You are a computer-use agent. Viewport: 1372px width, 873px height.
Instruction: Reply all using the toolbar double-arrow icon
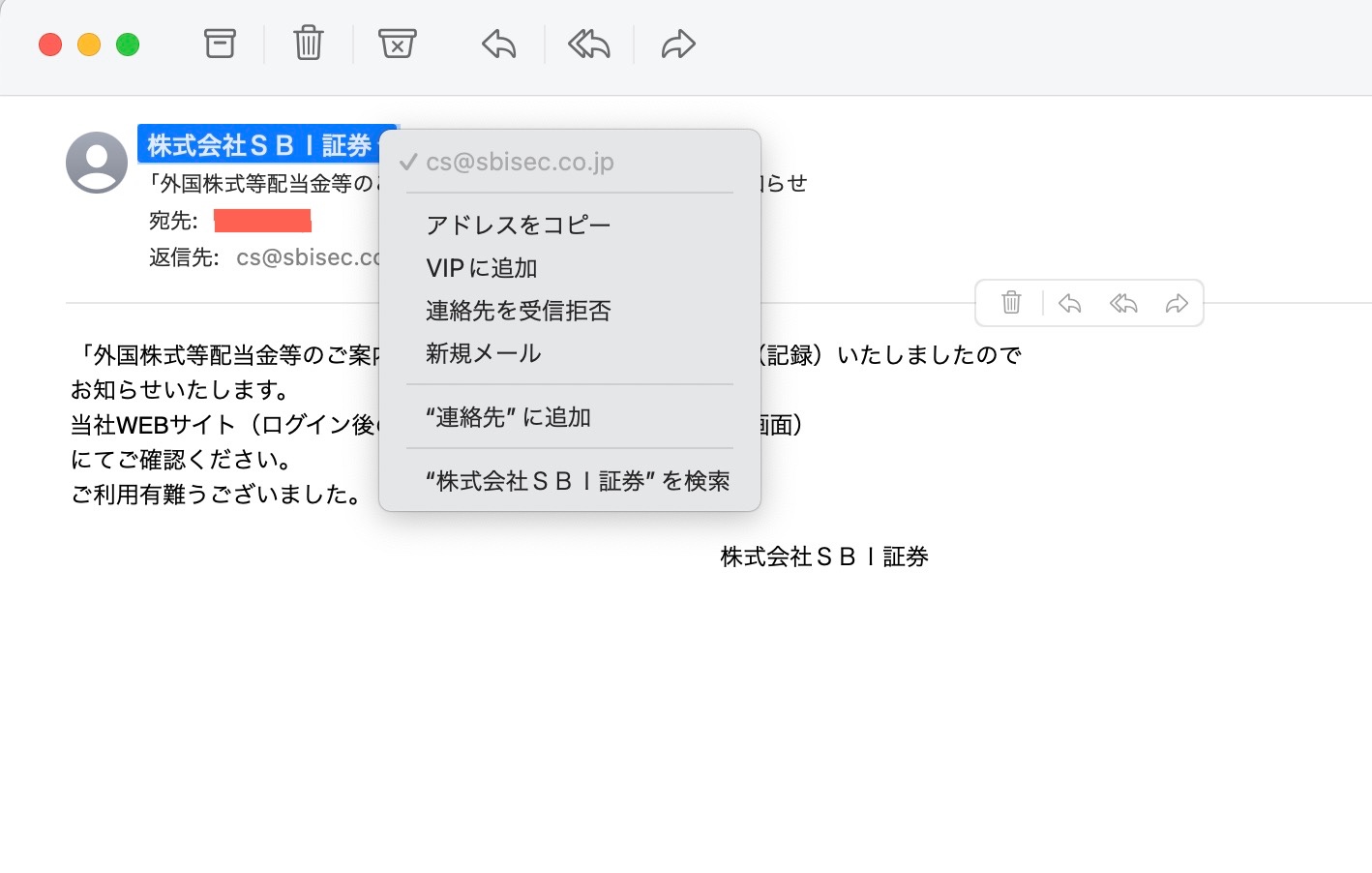point(588,44)
